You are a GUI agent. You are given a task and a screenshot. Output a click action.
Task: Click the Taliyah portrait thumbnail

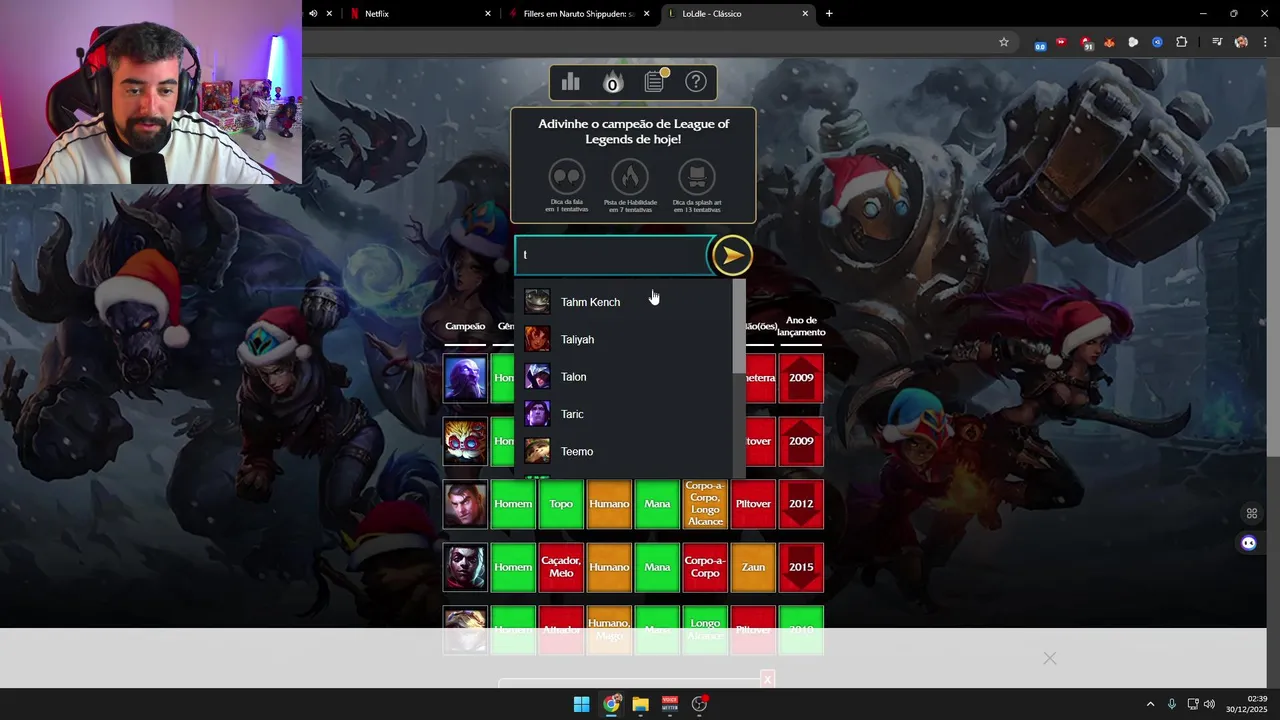[538, 339]
